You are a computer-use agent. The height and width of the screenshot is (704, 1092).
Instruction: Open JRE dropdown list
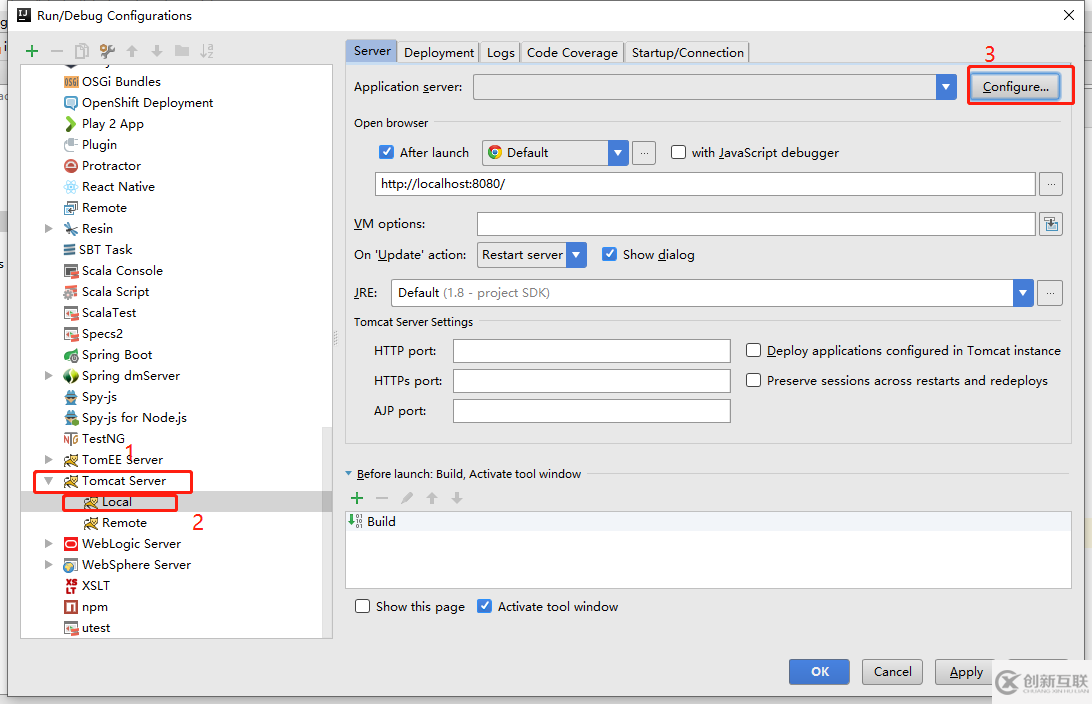point(1023,293)
